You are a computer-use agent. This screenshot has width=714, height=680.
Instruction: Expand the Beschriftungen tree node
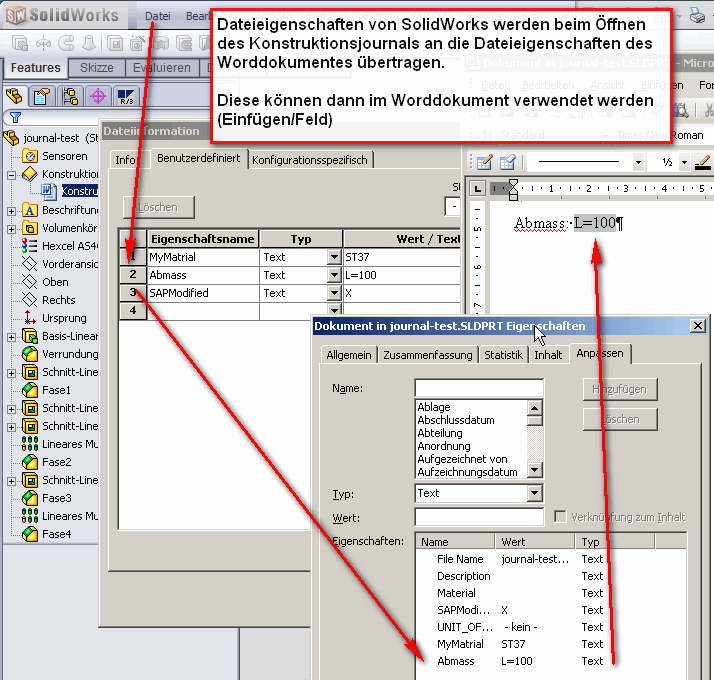(x=11, y=211)
